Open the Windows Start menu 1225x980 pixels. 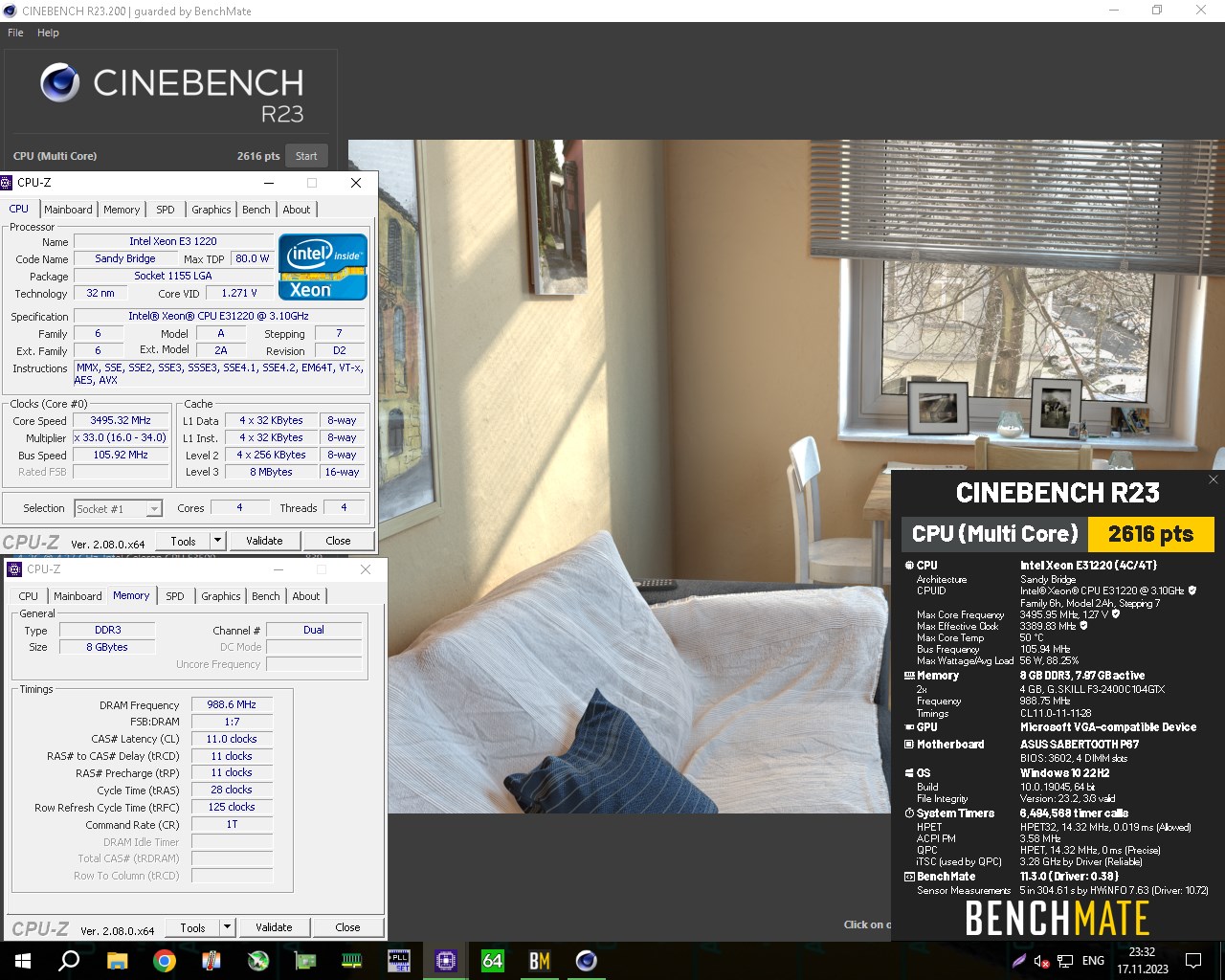tap(23, 961)
